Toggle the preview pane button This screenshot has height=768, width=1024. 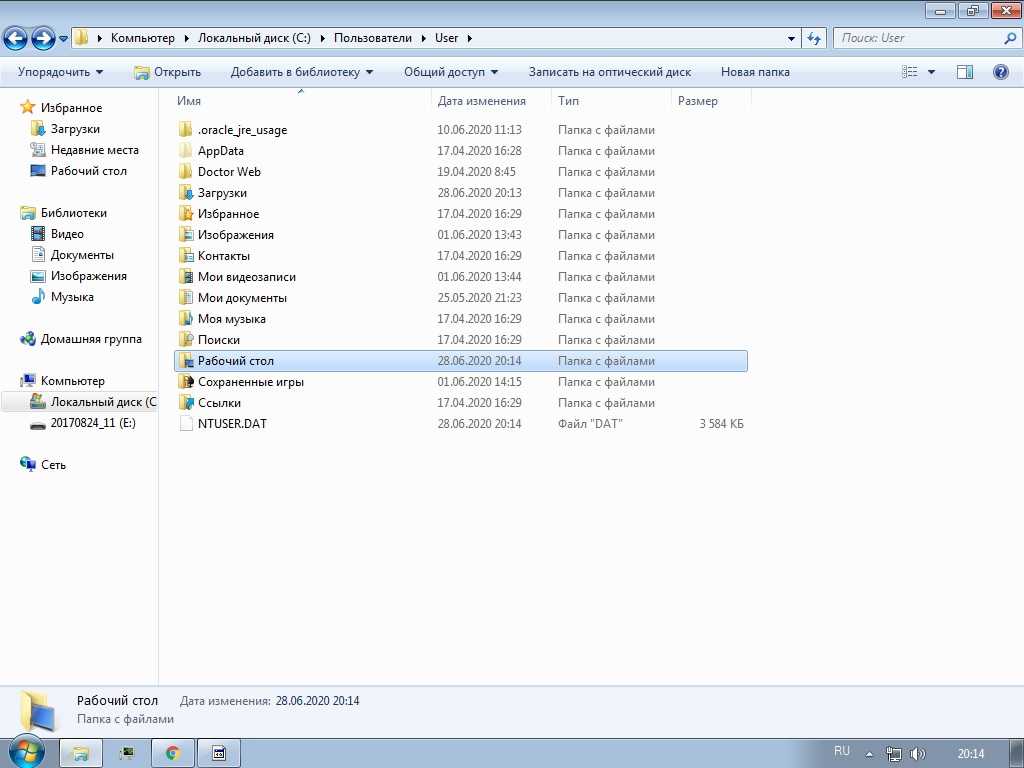click(x=965, y=72)
